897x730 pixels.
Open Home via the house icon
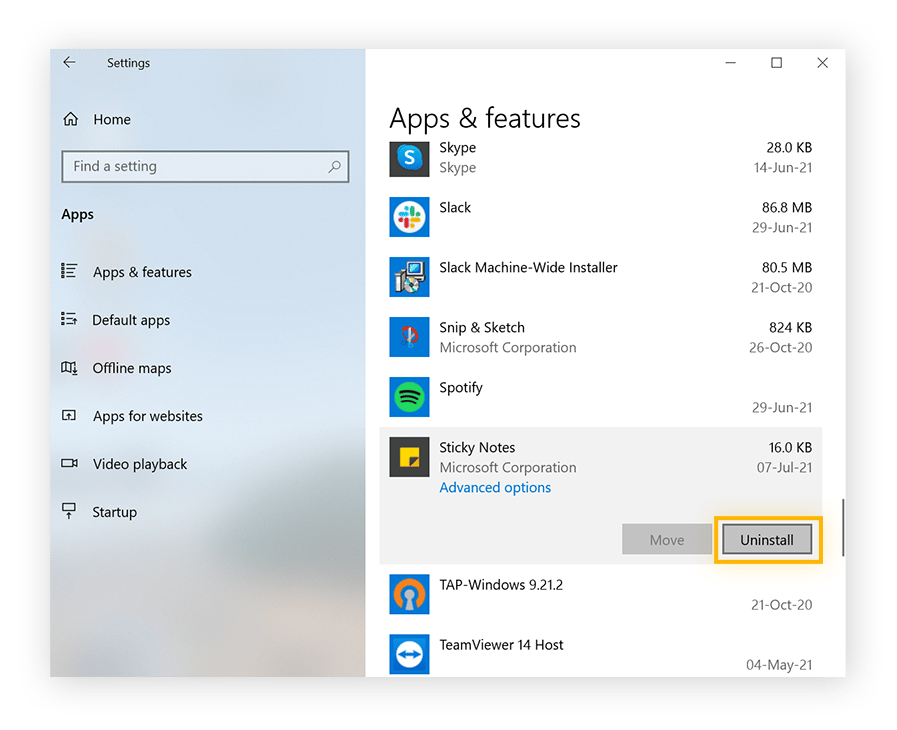click(x=70, y=119)
